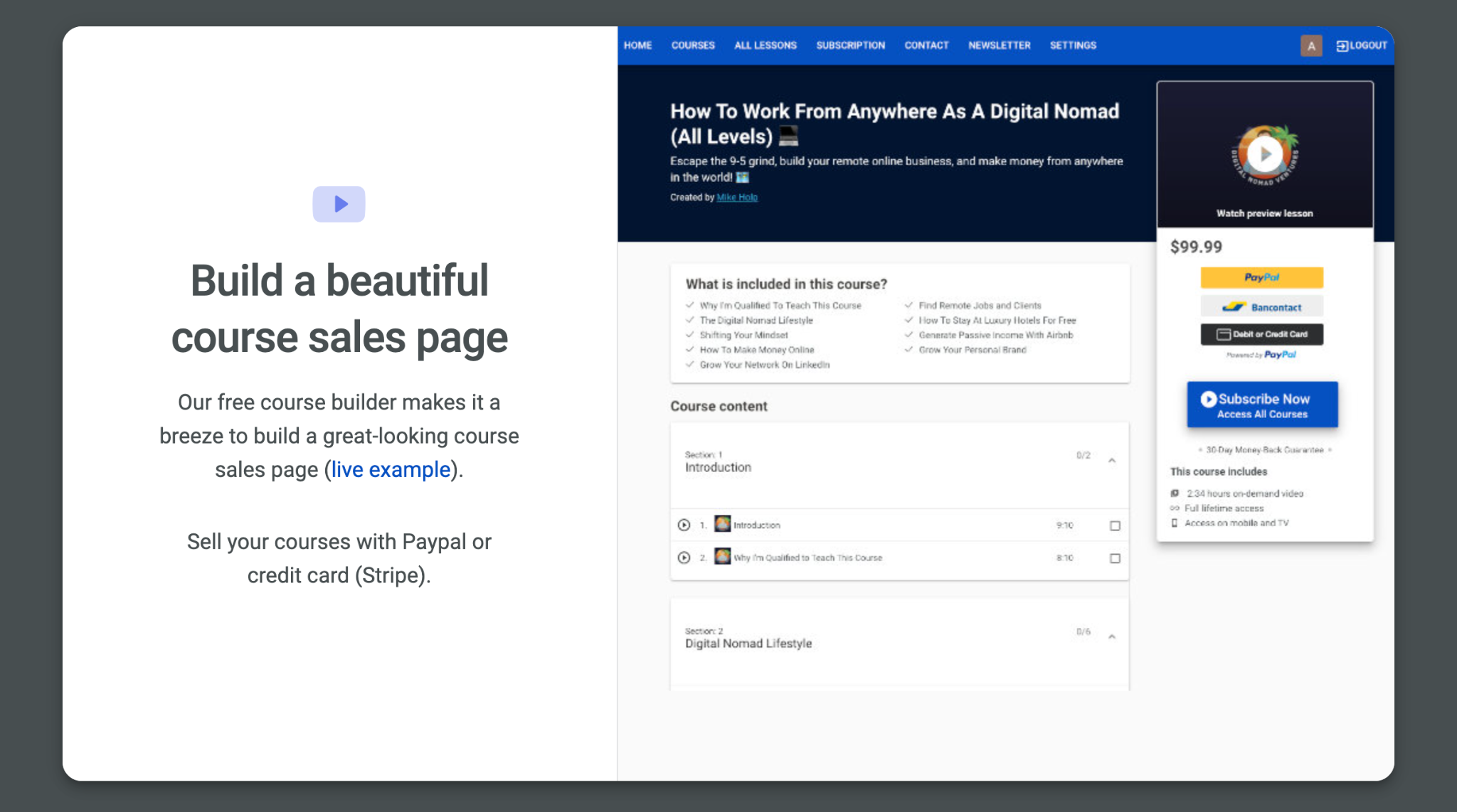1457x812 pixels.
Task: Click play icon beside lesson 2
Action: point(684,557)
